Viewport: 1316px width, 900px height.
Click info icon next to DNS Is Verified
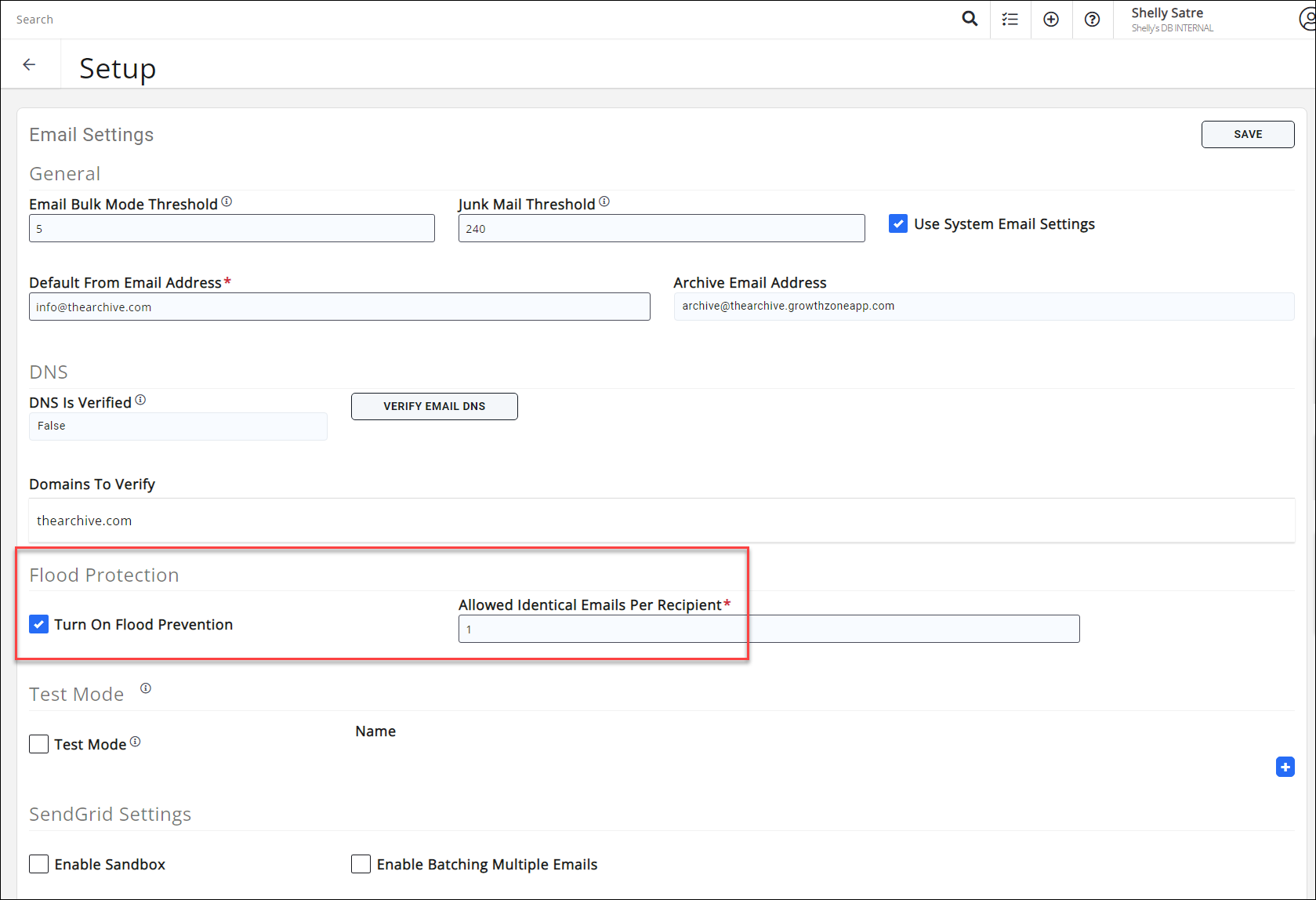[140, 401]
